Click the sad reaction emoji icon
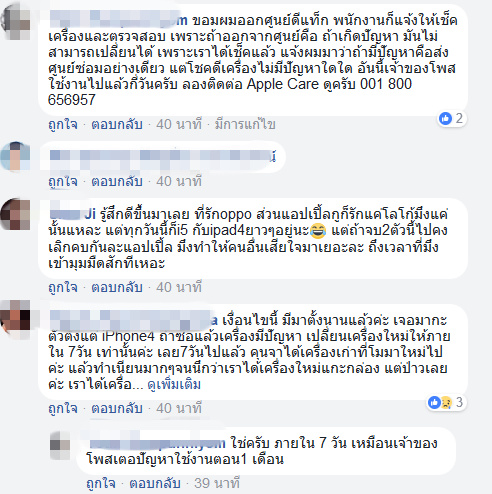 coord(446,402)
